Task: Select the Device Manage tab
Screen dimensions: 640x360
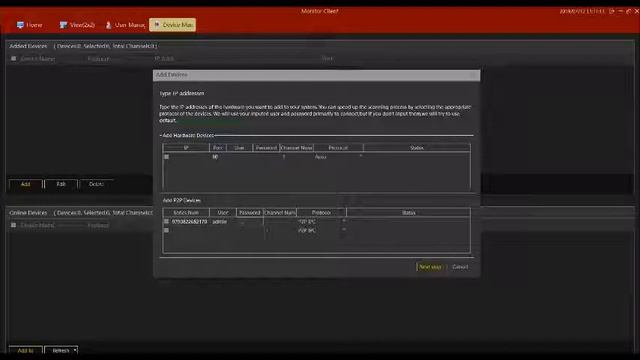Action: [173, 25]
